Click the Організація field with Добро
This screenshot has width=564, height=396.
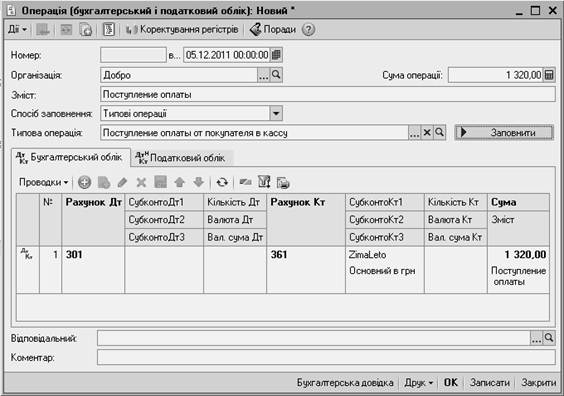click(x=179, y=75)
